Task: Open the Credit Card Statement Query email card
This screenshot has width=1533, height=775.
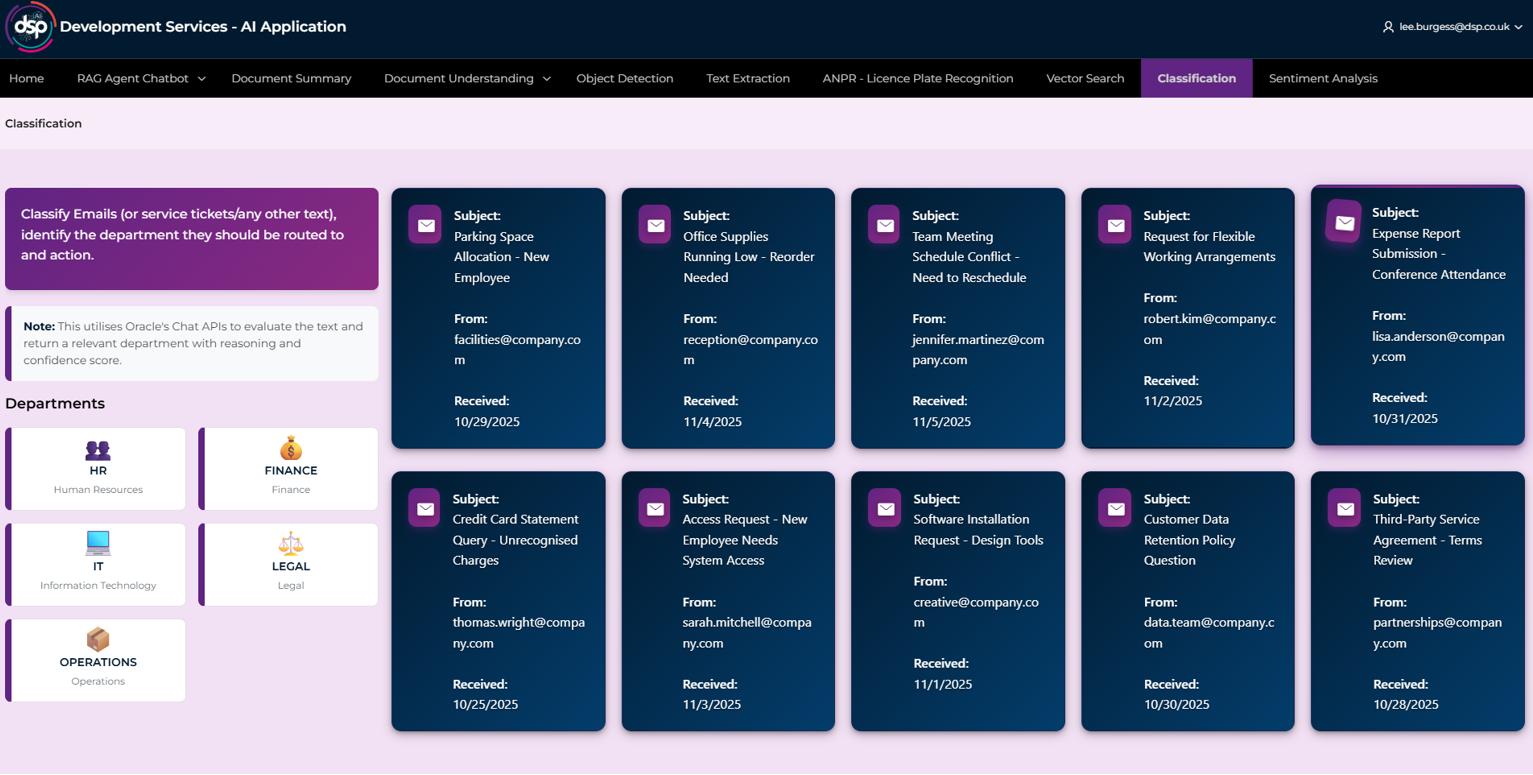Action: tap(498, 600)
